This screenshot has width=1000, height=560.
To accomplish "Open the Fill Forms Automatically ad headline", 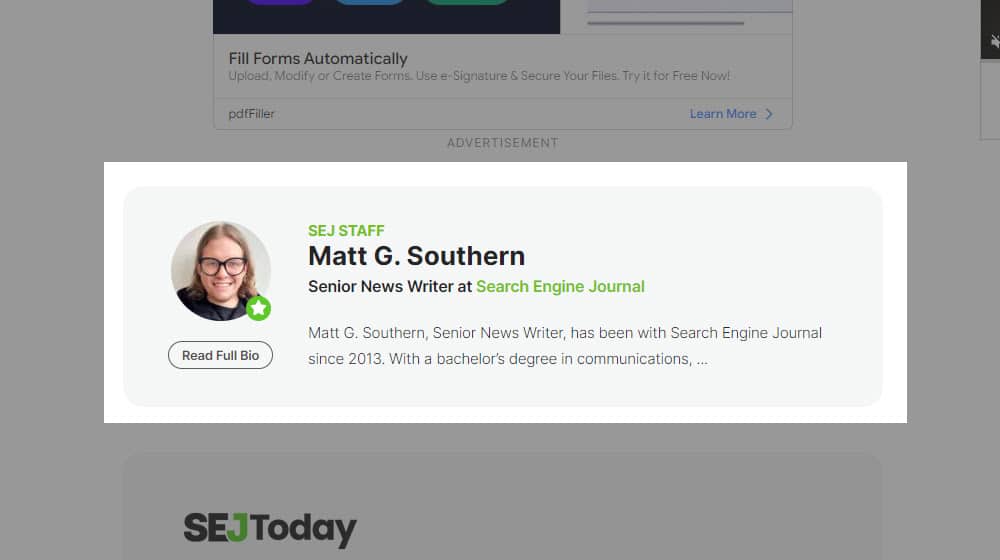I will pyautogui.click(x=318, y=59).
